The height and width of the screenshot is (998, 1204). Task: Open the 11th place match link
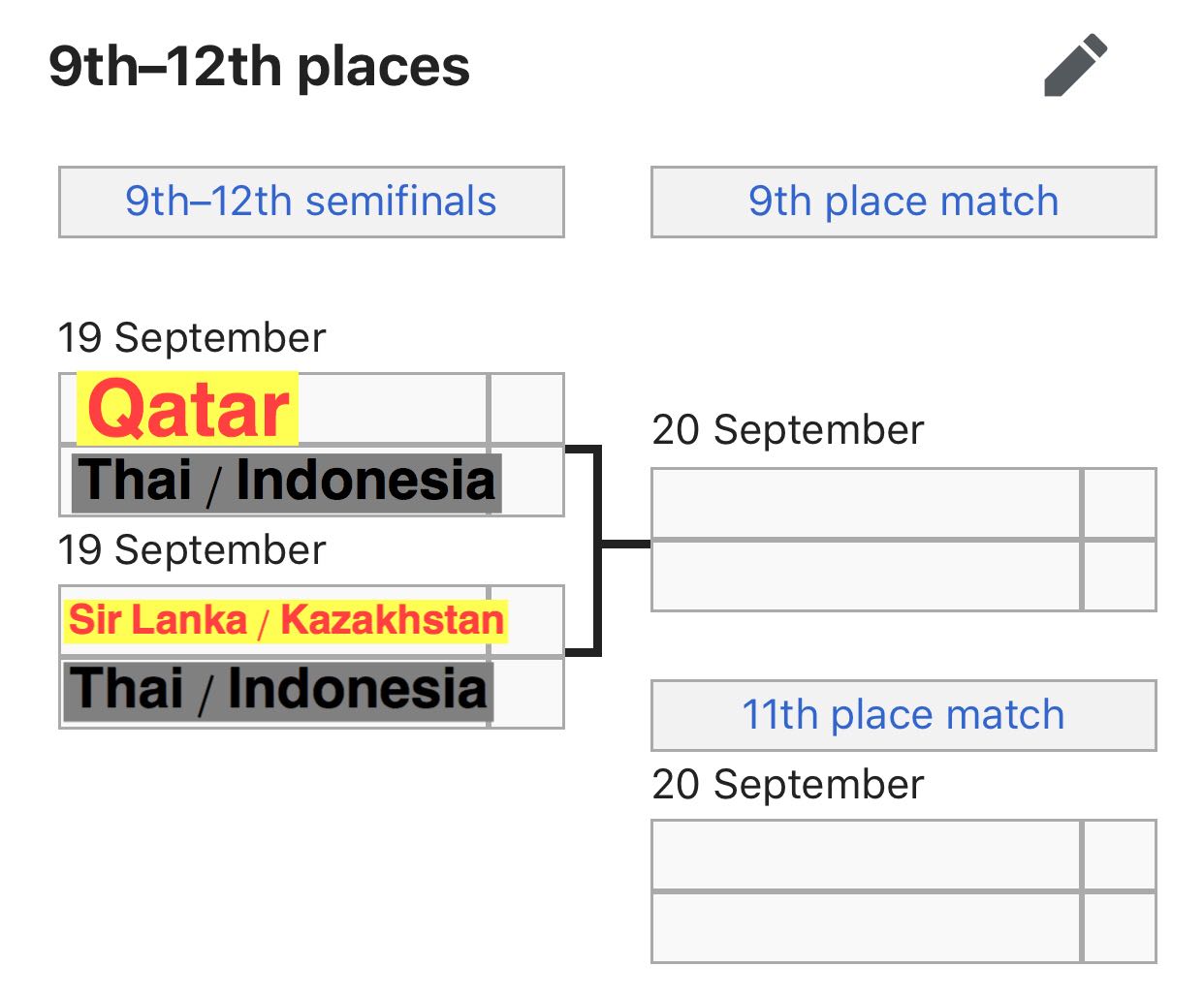[x=903, y=715]
